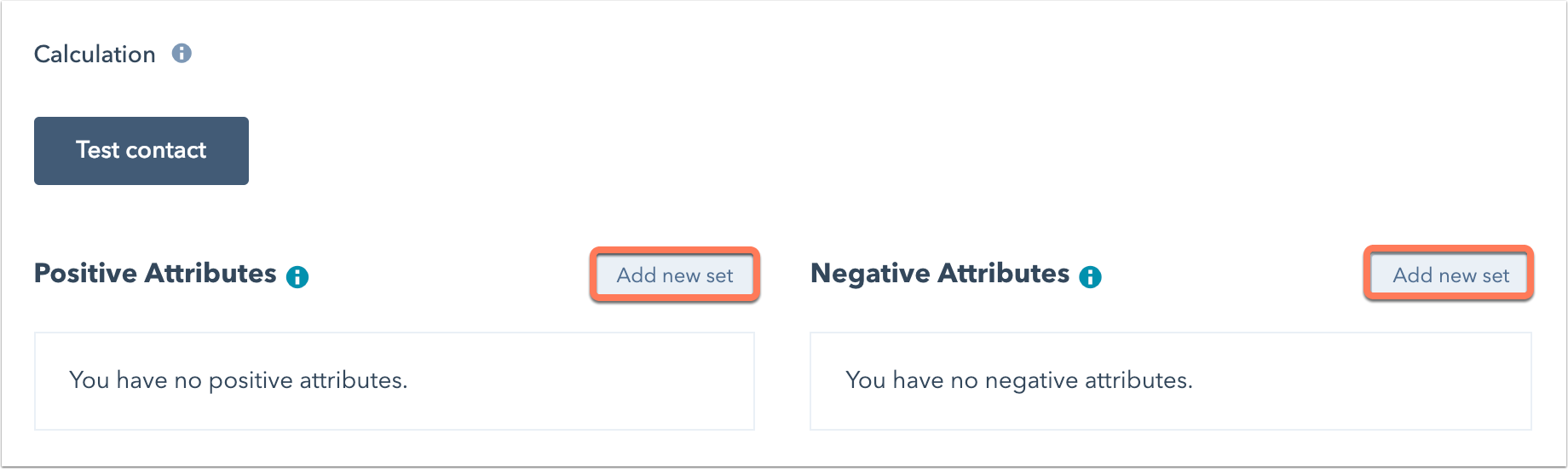1568x469 pixels.
Task: Click the info icon beside Calculation
Action: pos(182,54)
